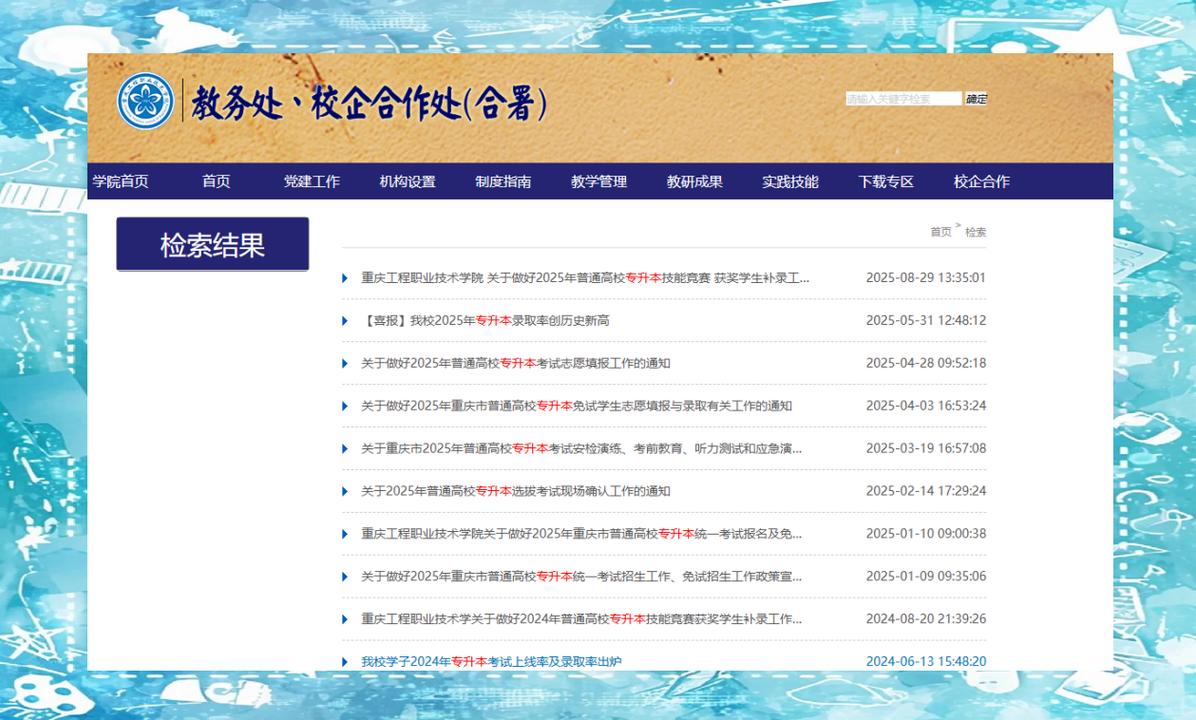Viewport: 1196px width, 720px height.
Task: Open the 校企合作 menu
Action: 983,181
